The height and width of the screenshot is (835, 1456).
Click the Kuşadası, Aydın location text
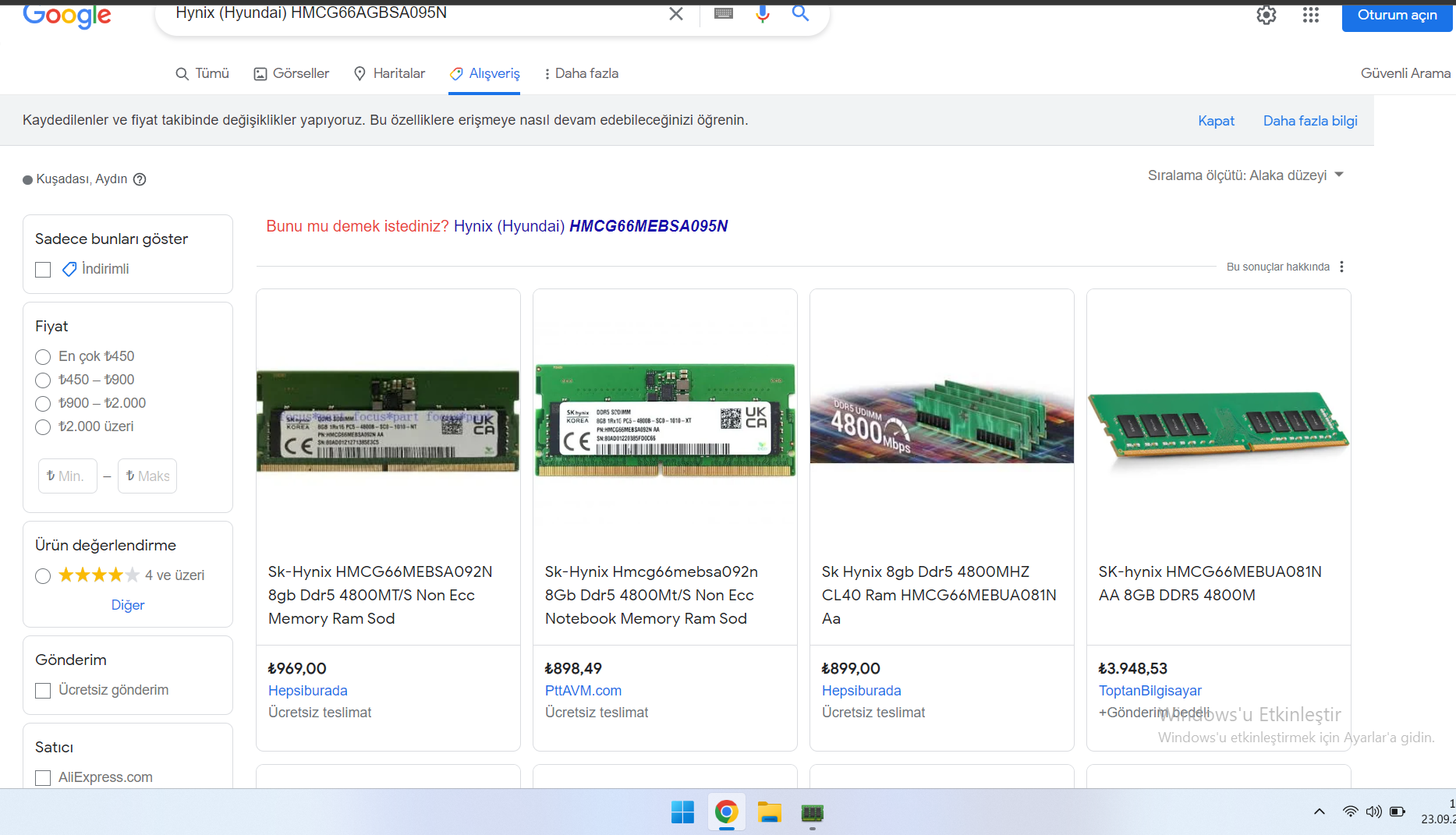[82, 179]
